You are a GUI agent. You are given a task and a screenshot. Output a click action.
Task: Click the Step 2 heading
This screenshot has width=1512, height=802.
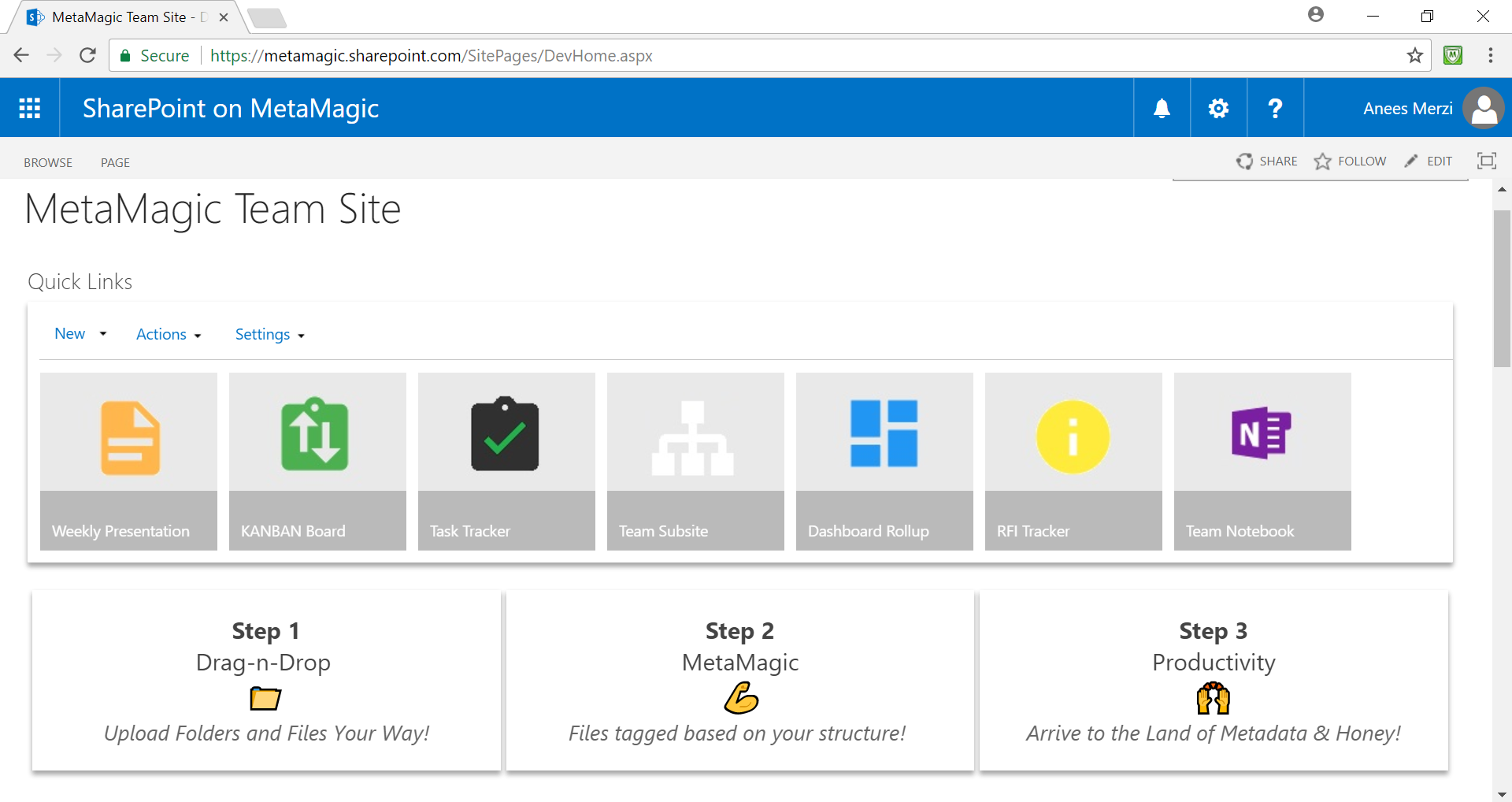tap(739, 631)
